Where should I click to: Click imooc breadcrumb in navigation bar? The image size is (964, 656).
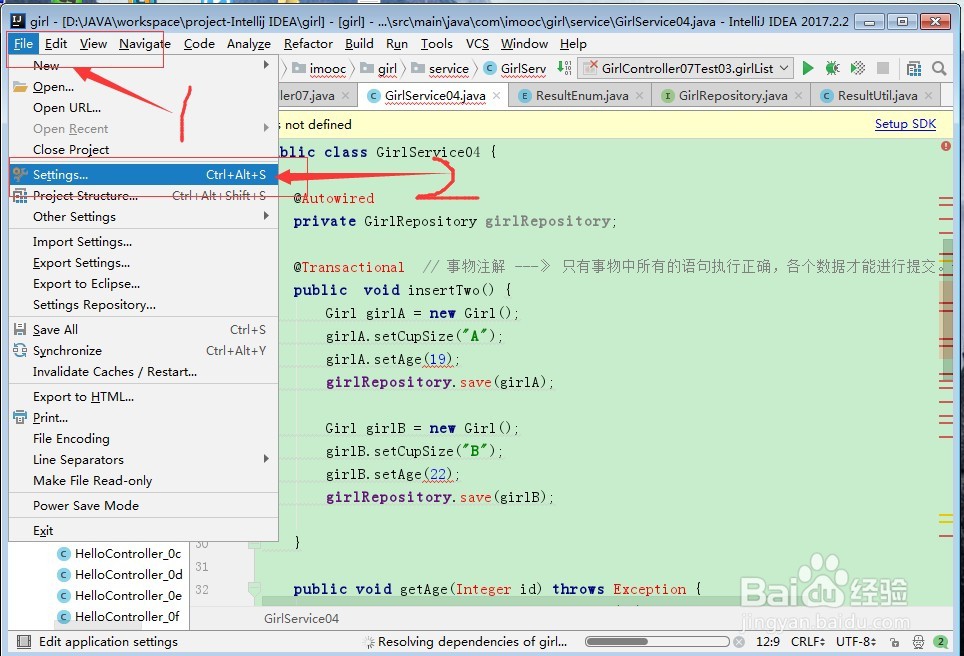click(319, 68)
